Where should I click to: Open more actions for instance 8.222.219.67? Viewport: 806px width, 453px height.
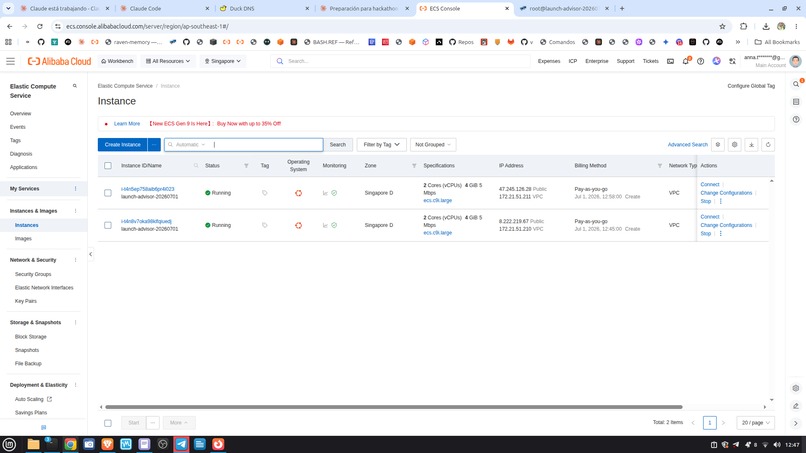coord(721,233)
